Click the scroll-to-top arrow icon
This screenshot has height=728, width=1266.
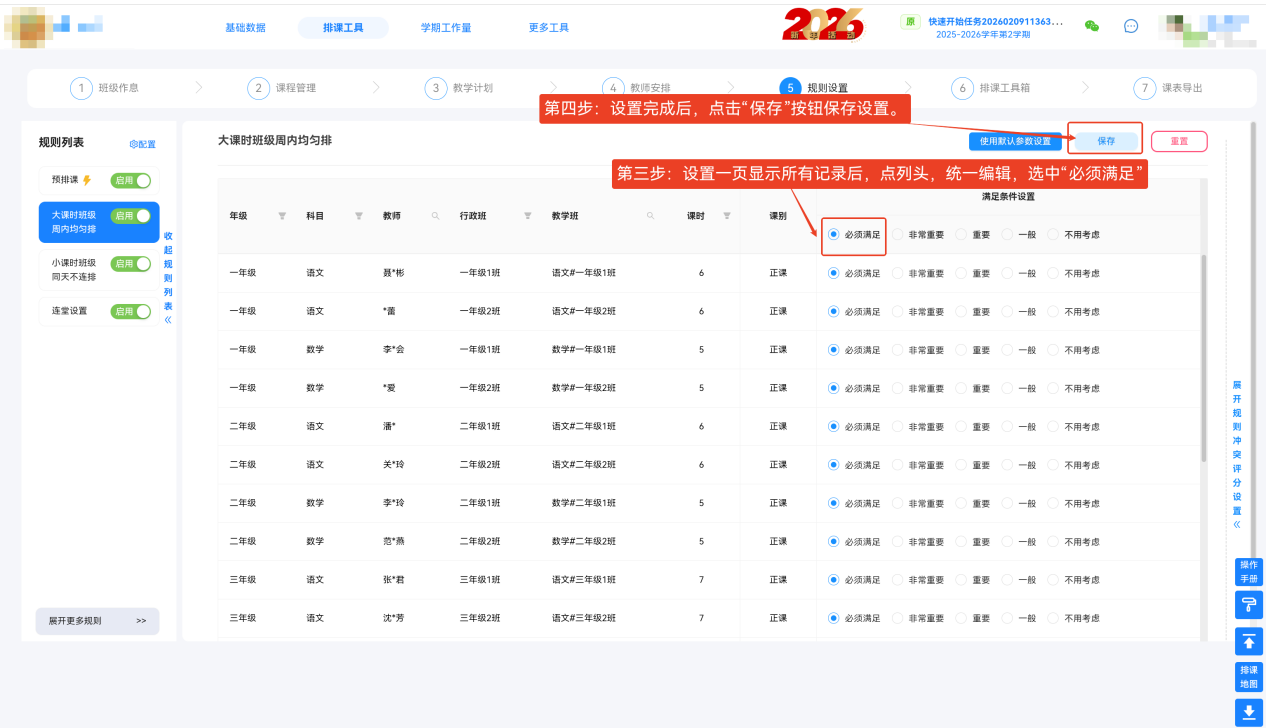click(x=1249, y=641)
